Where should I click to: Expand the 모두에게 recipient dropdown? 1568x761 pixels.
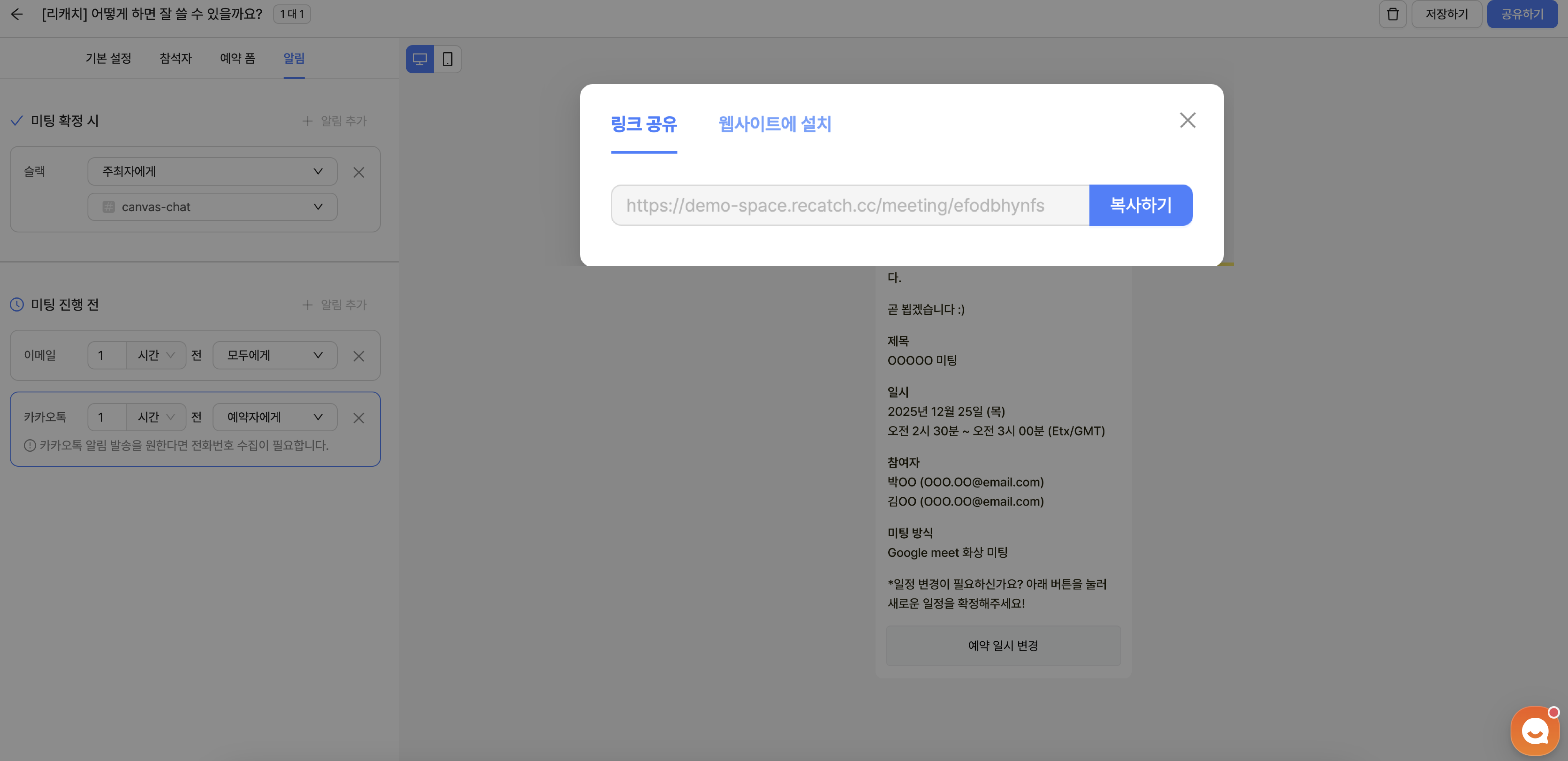pos(275,356)
